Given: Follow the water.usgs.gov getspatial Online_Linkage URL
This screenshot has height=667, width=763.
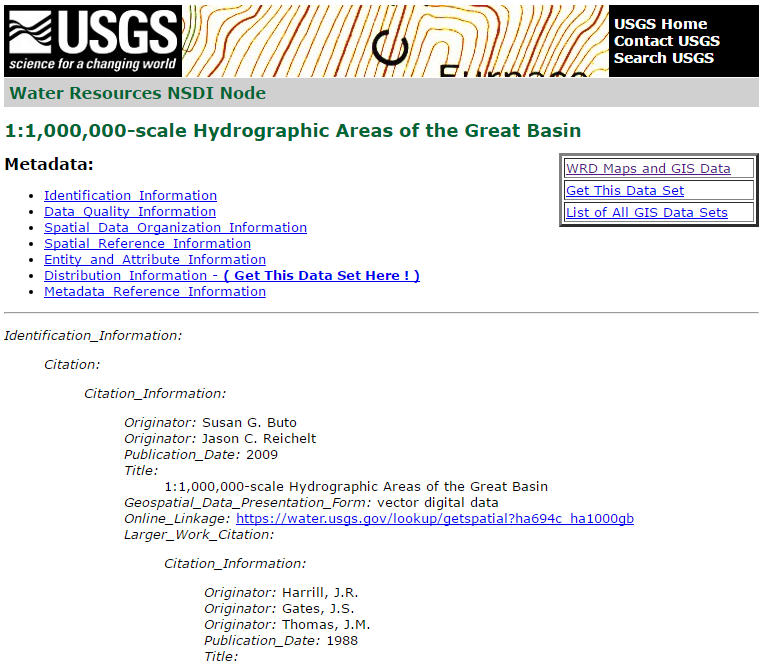Looking at the screenshot, I should point(435,519).
